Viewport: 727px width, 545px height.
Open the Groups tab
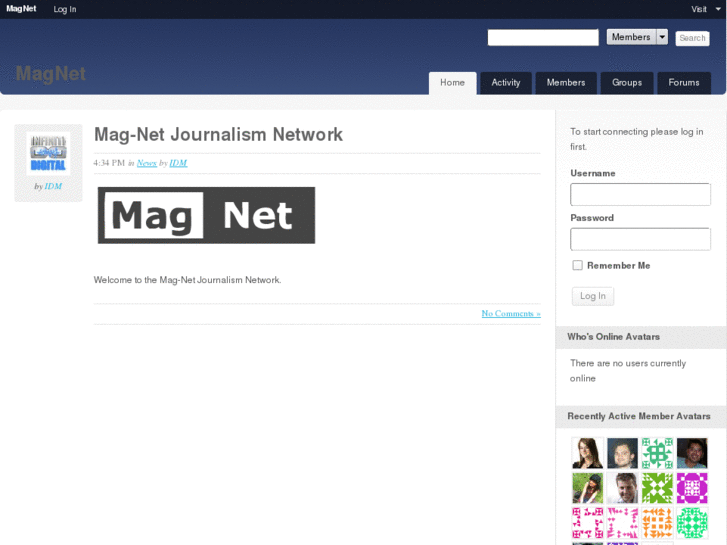pyautogui.click(x=627, y=83)
